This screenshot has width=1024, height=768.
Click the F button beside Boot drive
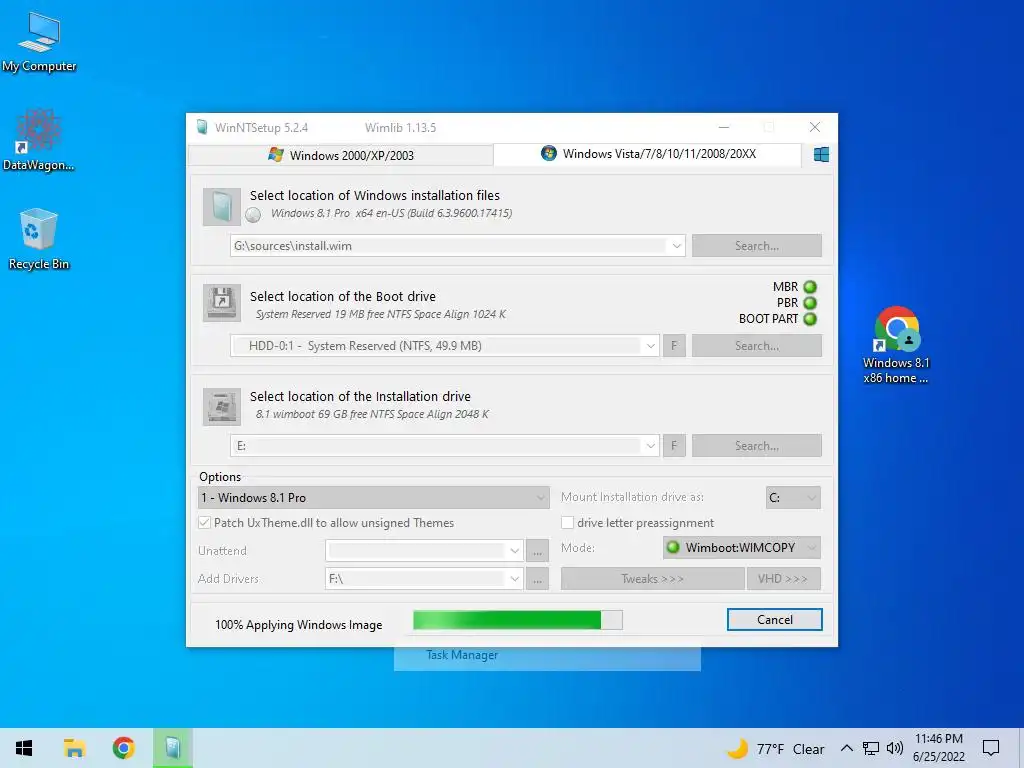tap(674, 345)
